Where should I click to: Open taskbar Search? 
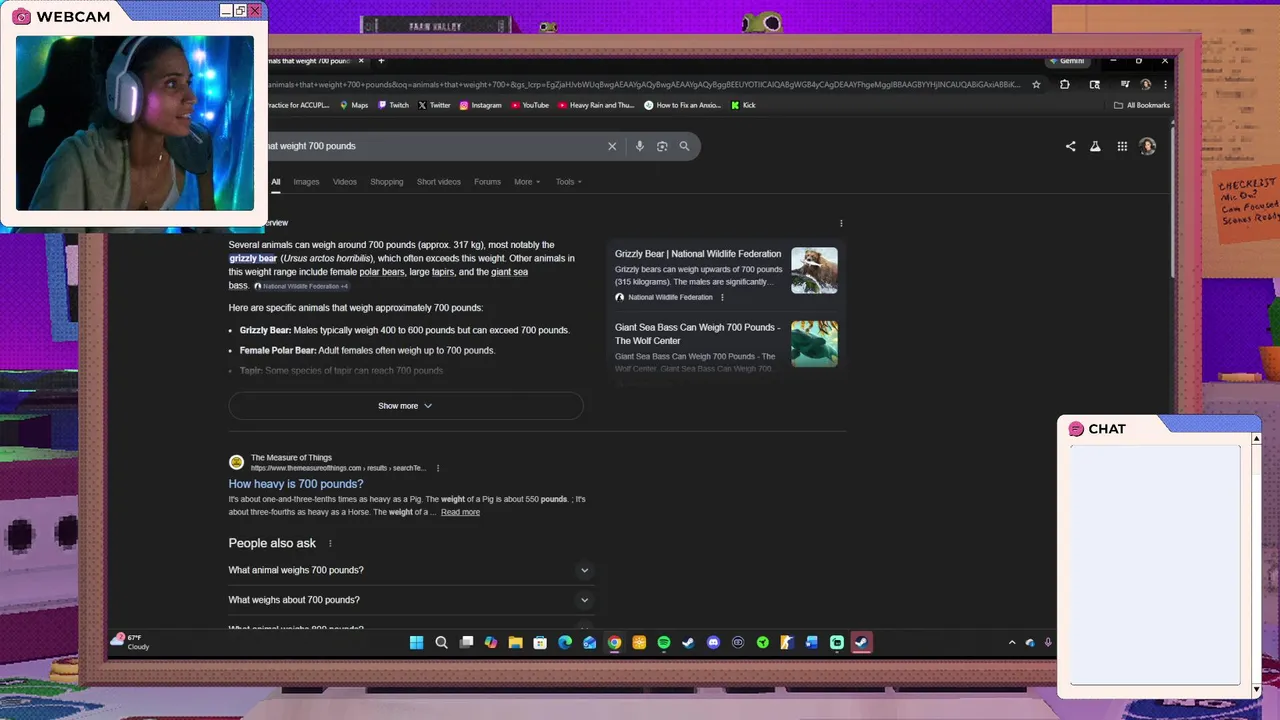[x=441, y=643]
